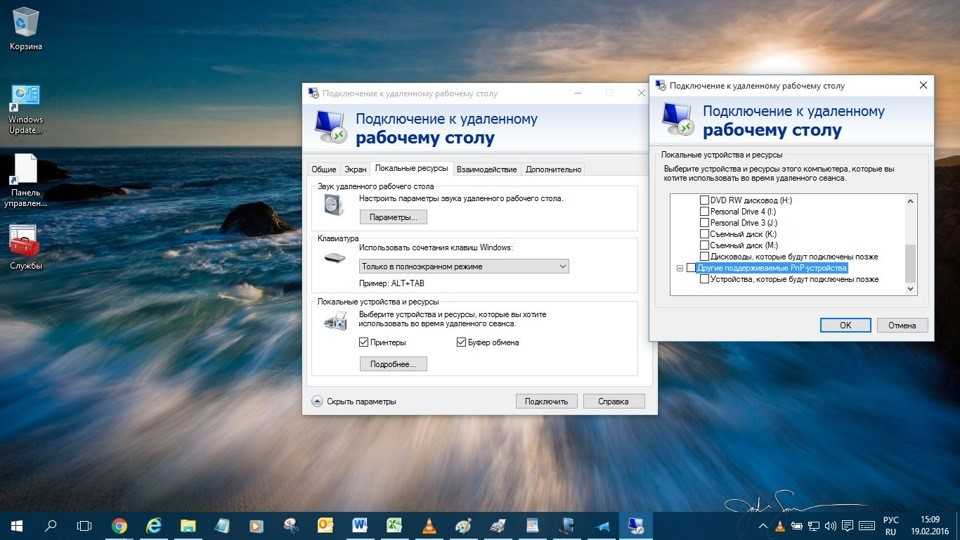Open Microsoft Word from the taskbar

click(x=359, y=526)
